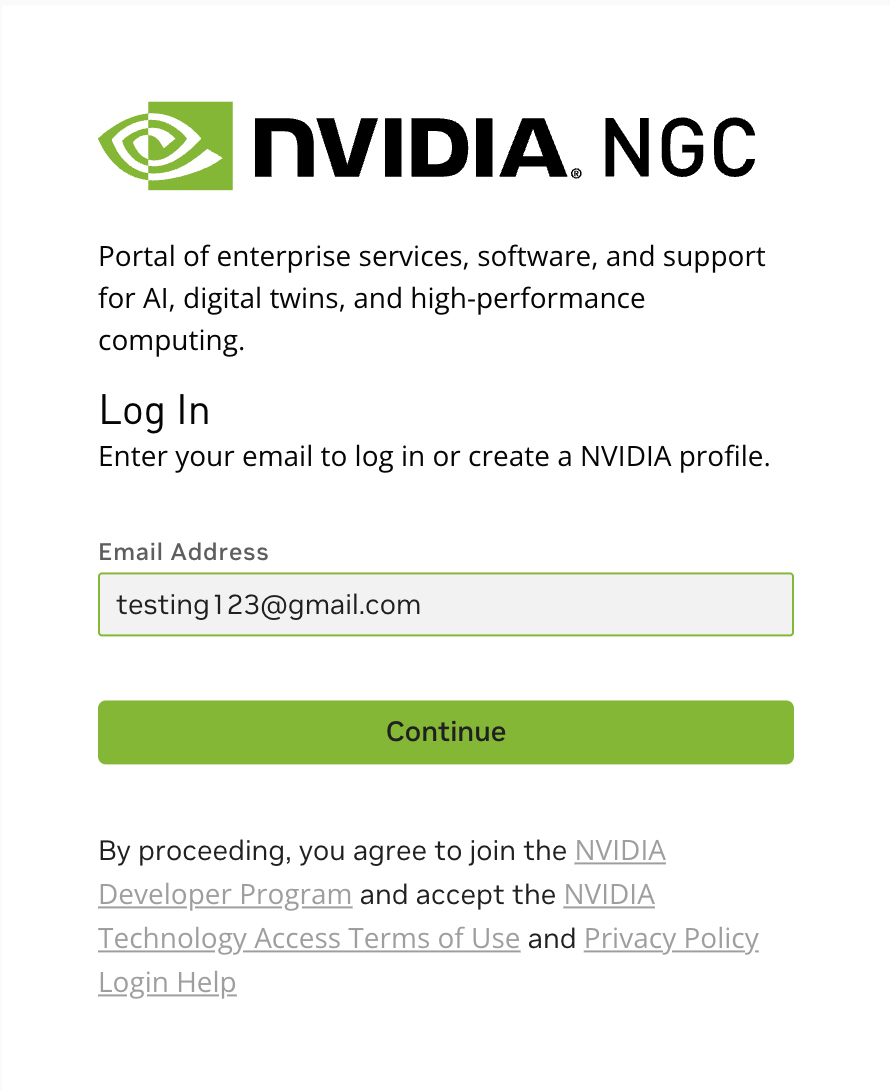Click the word "computing." in the description

(x=171, y=340)
